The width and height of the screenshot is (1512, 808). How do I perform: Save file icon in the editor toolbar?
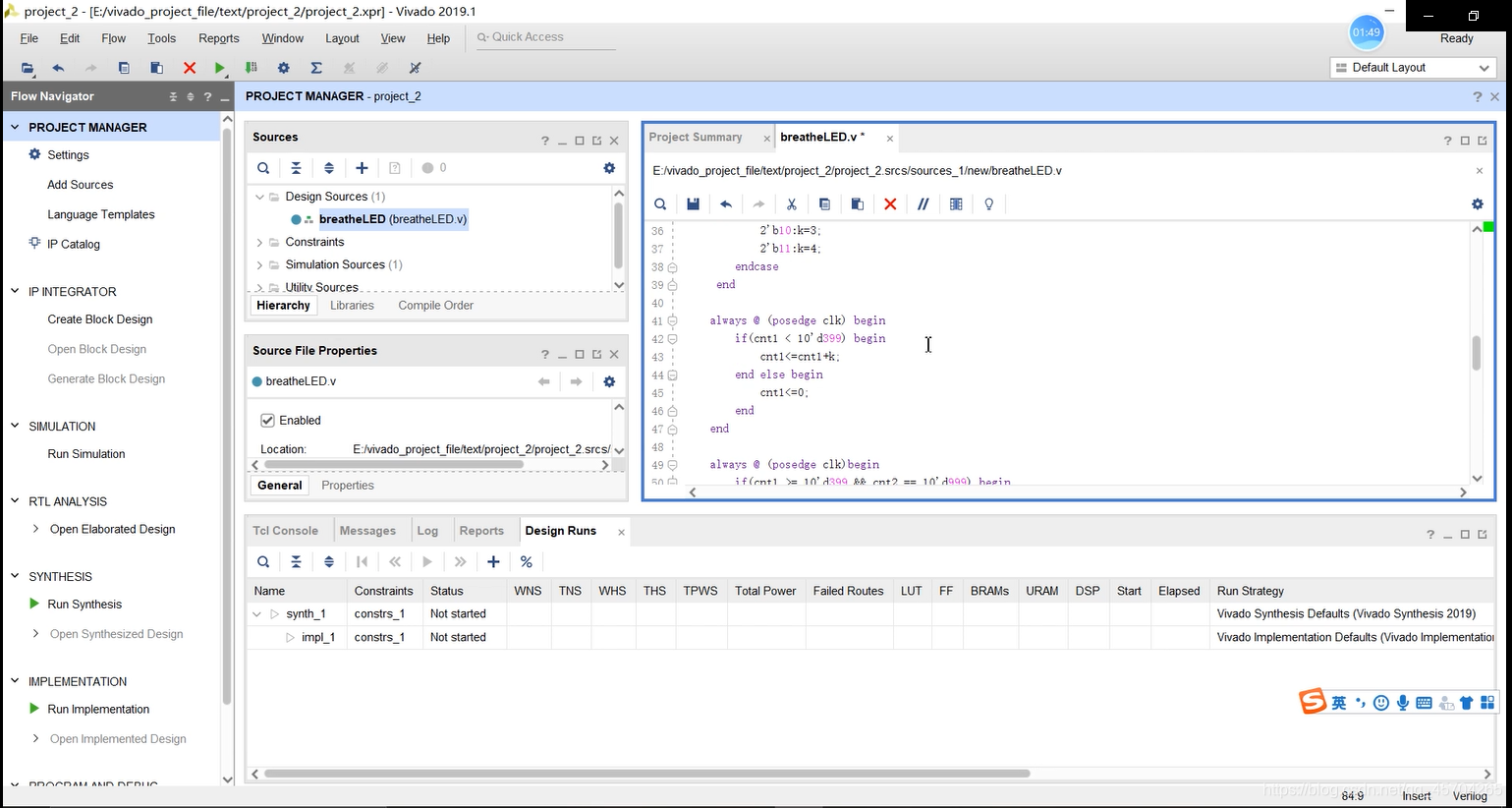(x=693, y=204)
